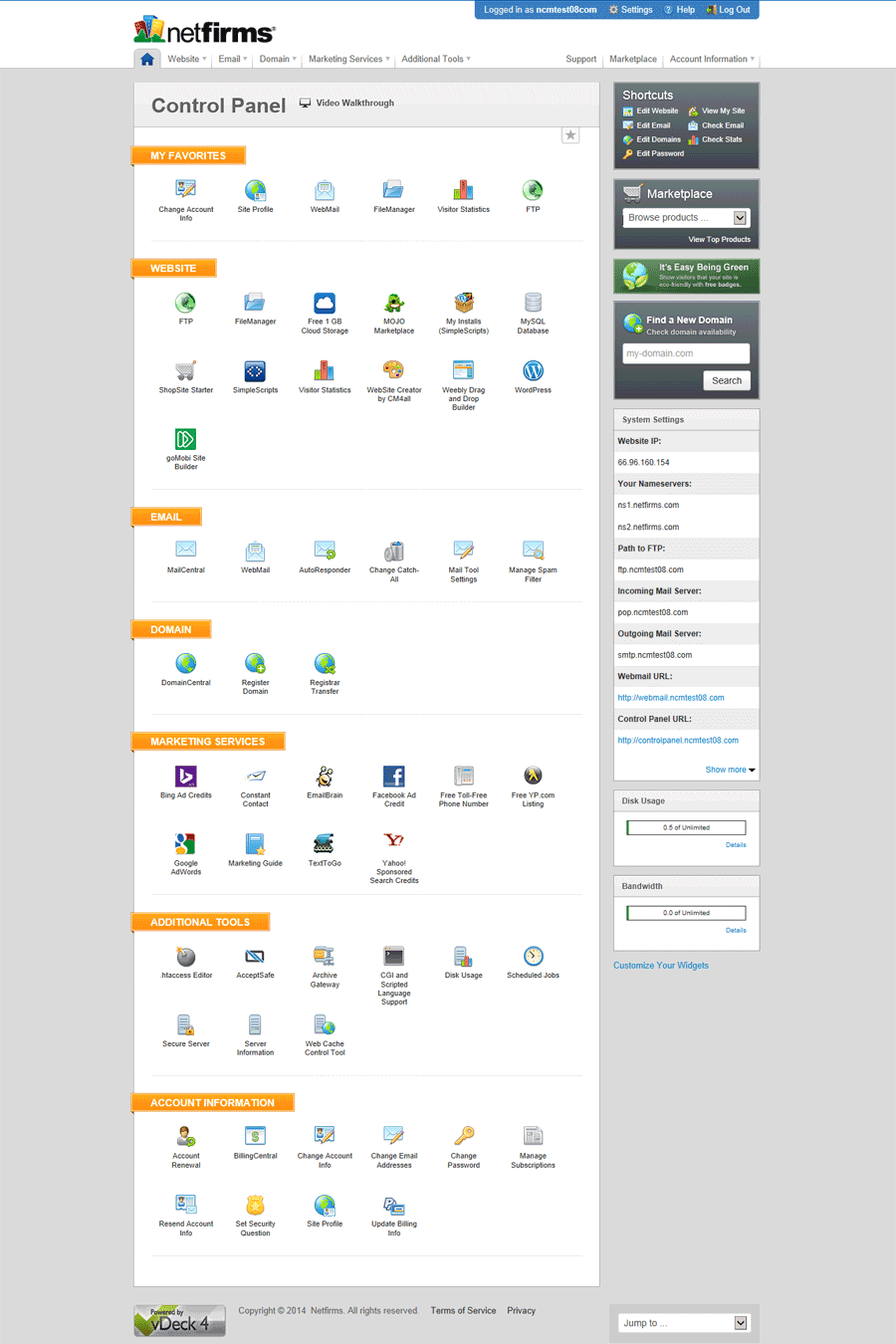The image size is (896, 1344).
Task: Open Google AdWords icon
Action: 186,844
